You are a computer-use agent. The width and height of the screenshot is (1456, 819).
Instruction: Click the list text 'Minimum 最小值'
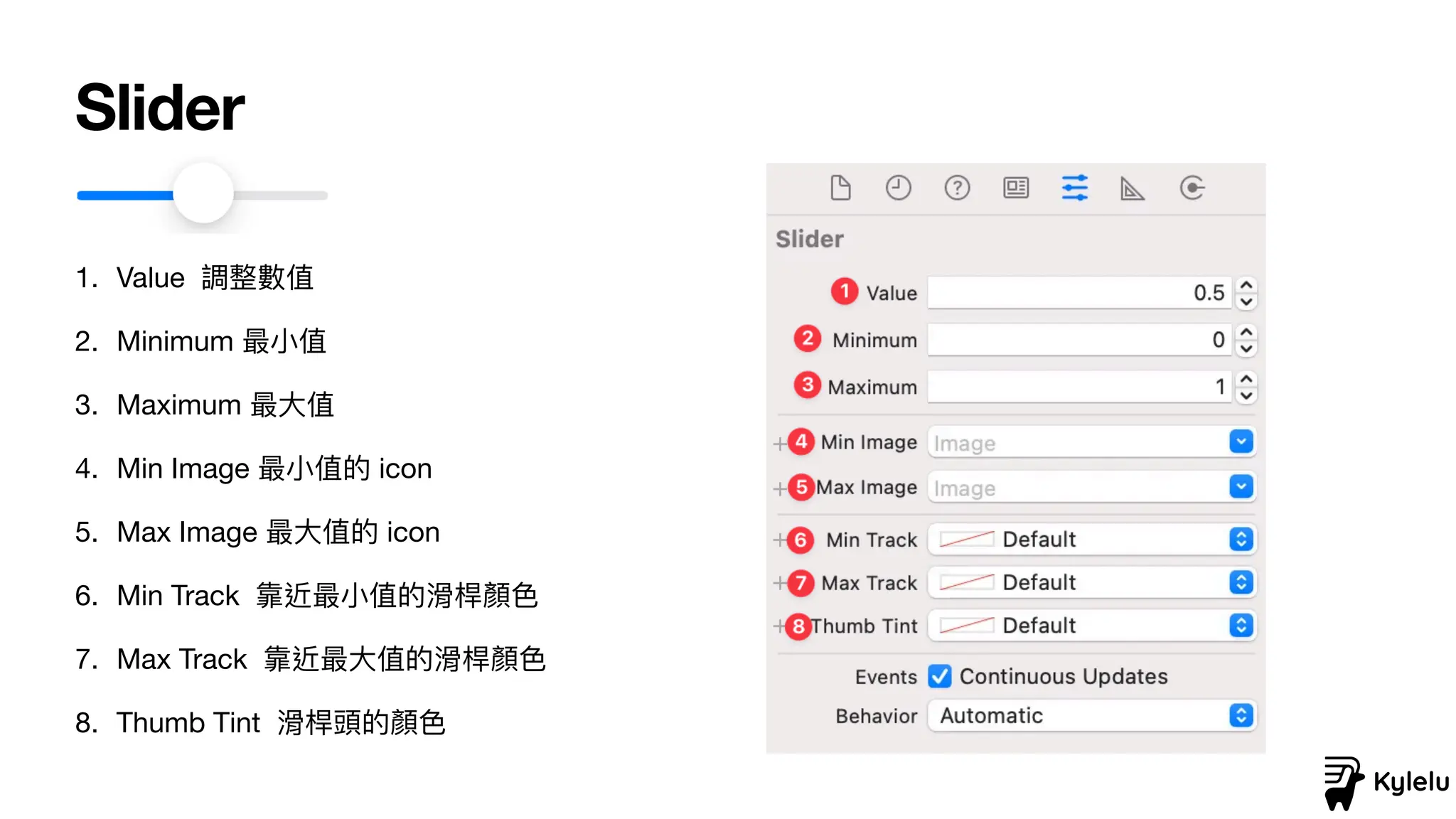[x=222, y=341]
